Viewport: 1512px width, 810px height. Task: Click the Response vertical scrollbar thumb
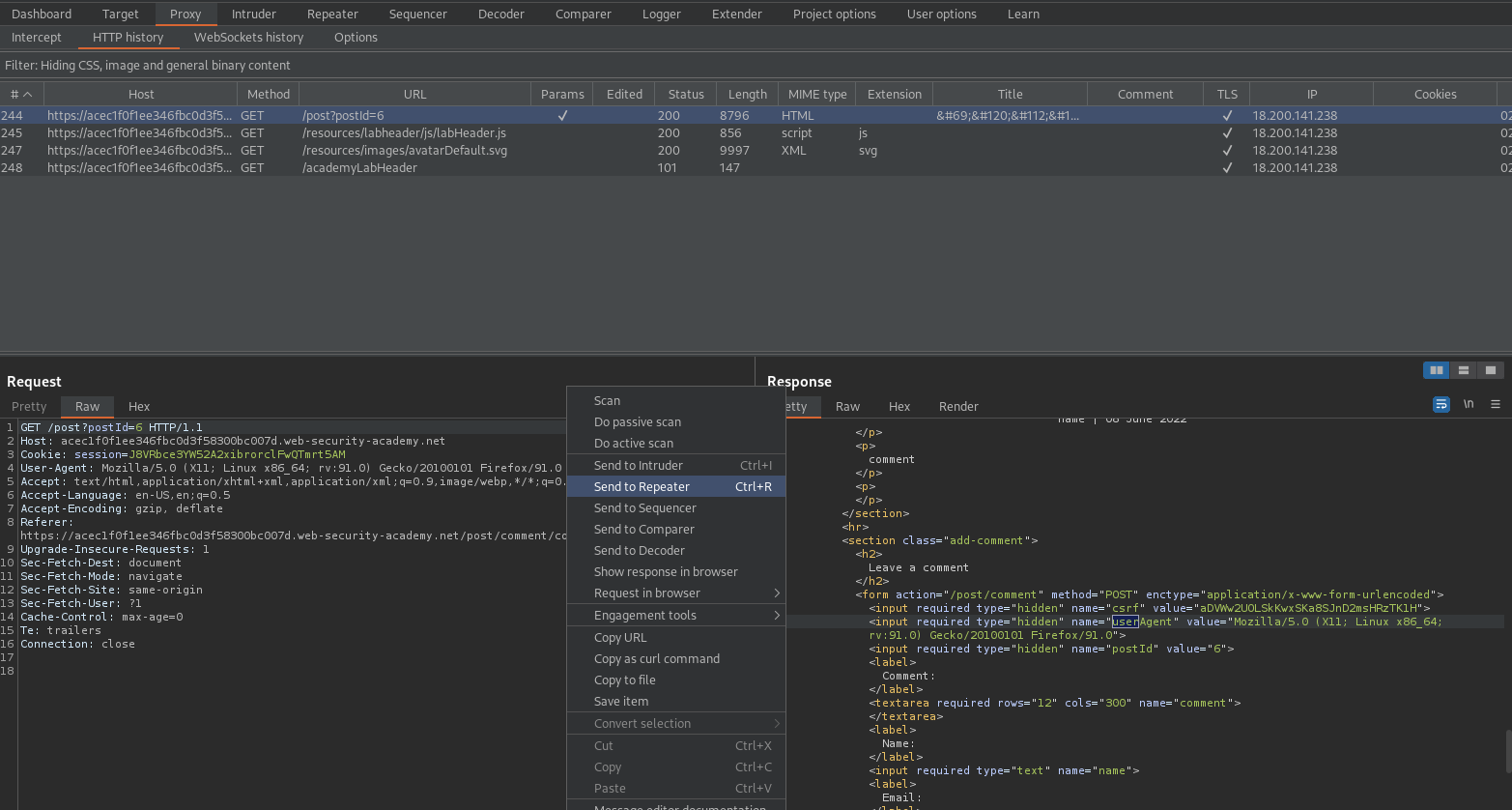click(x=1507, y=750)
